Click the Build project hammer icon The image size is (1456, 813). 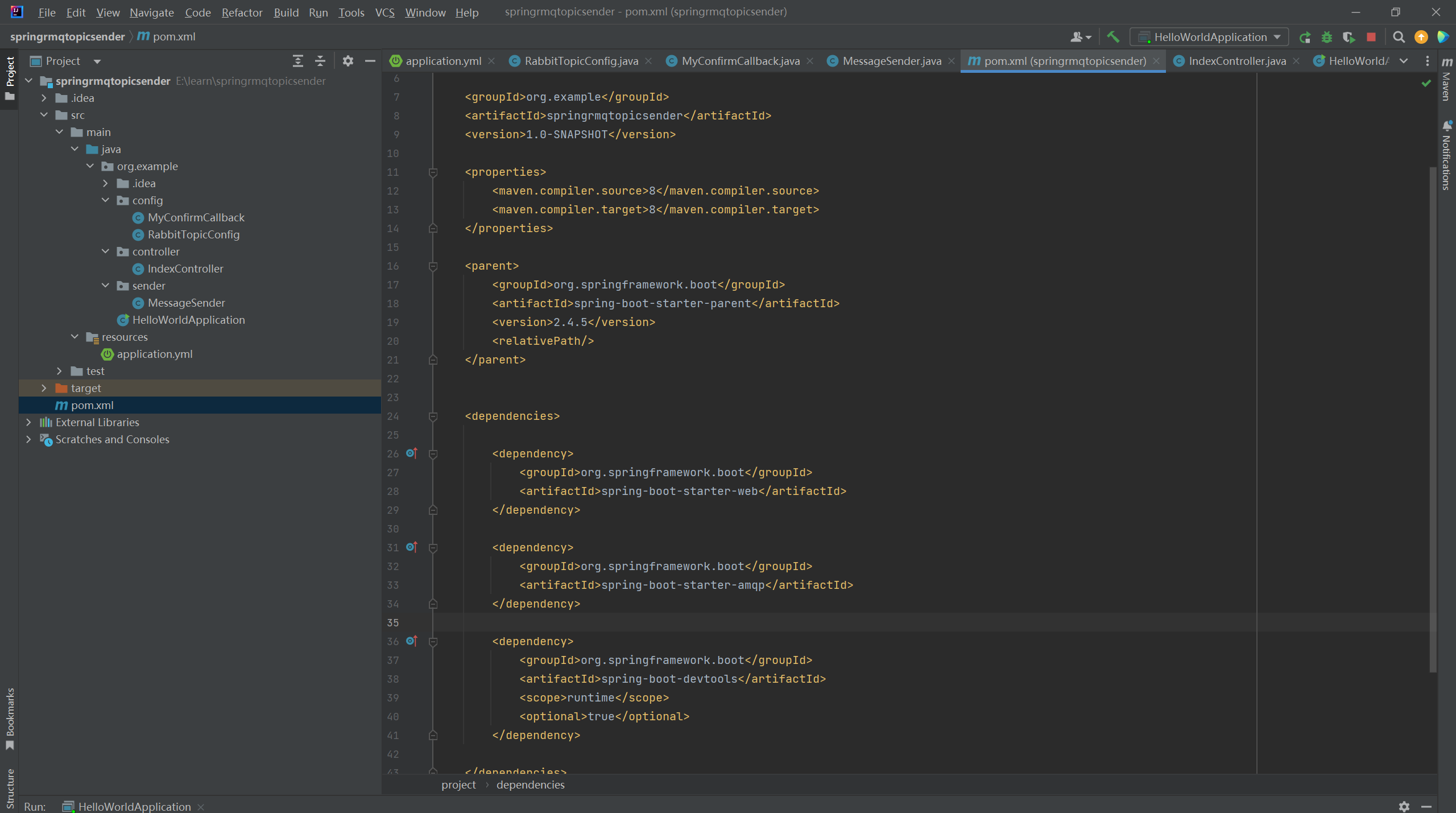coord(1113,37)
